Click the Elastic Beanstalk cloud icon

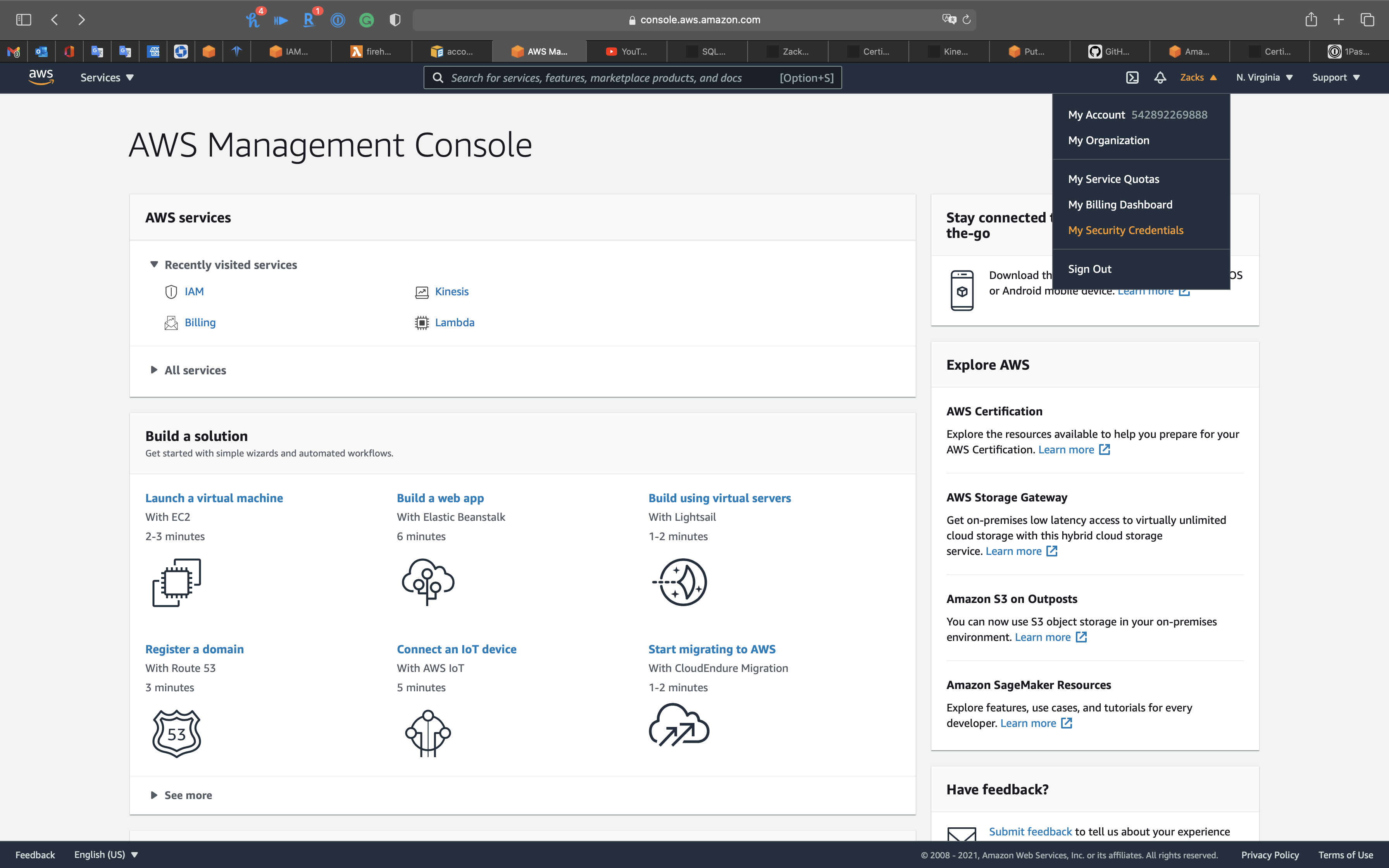click(x=428, y=582)
